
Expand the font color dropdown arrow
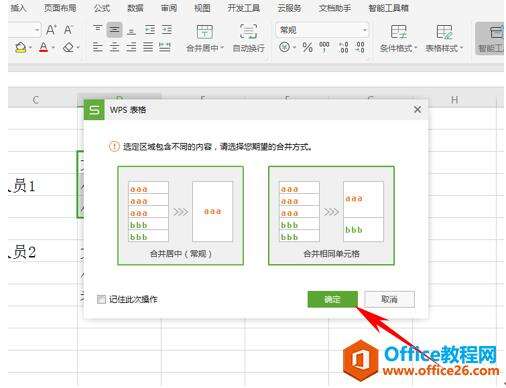[x=53, y=48]
